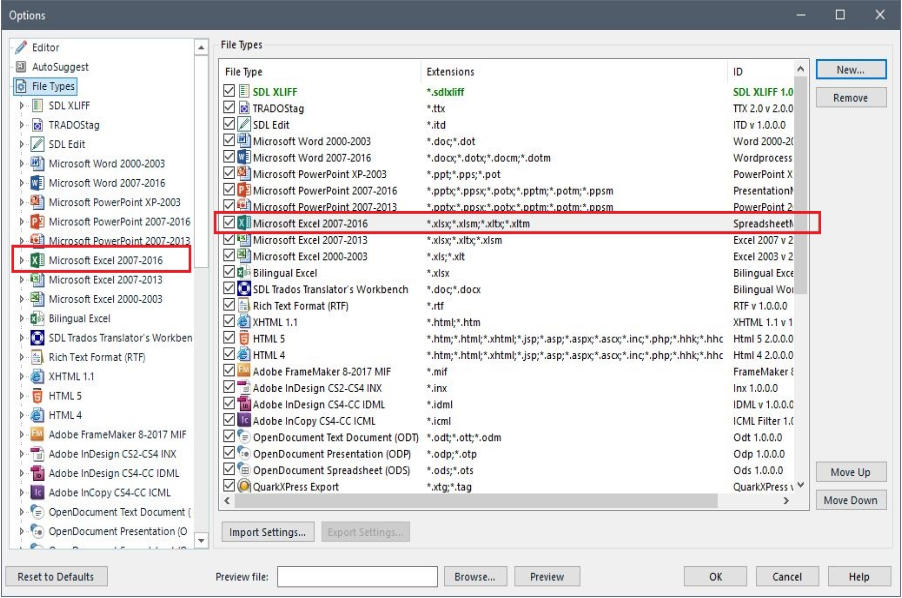
Task: Click the Editor pencil icon in the tree
Action: coord(21,47)
